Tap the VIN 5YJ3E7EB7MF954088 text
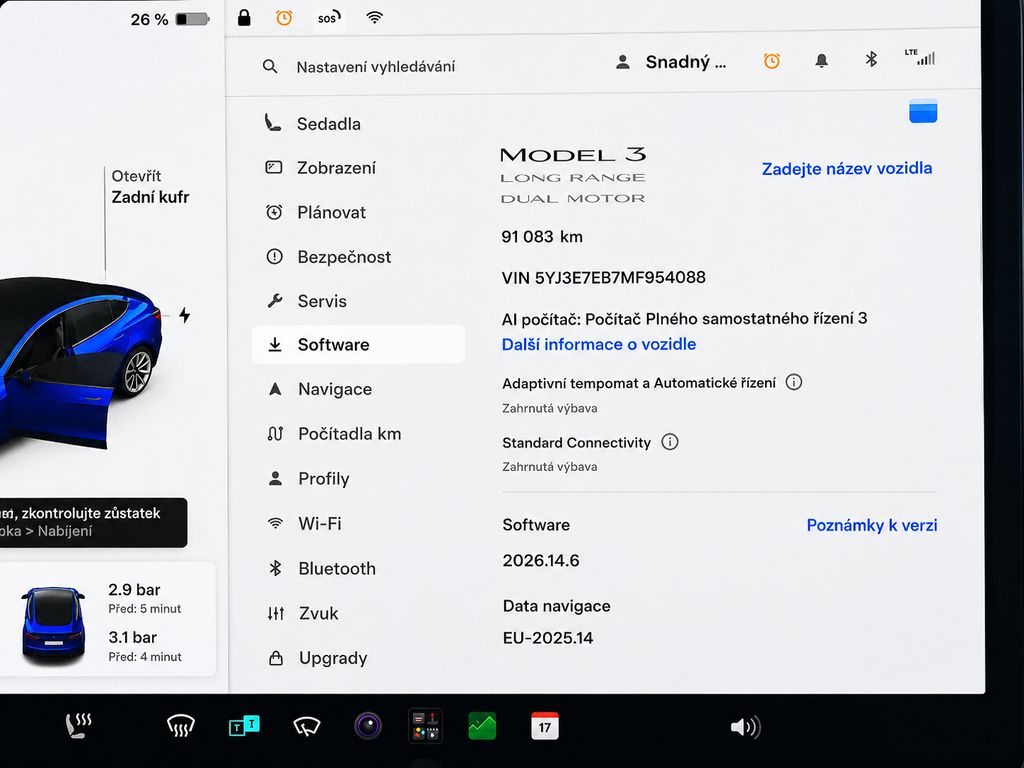Viewport: 1024px width, 768px height. (x=603, y=278)
